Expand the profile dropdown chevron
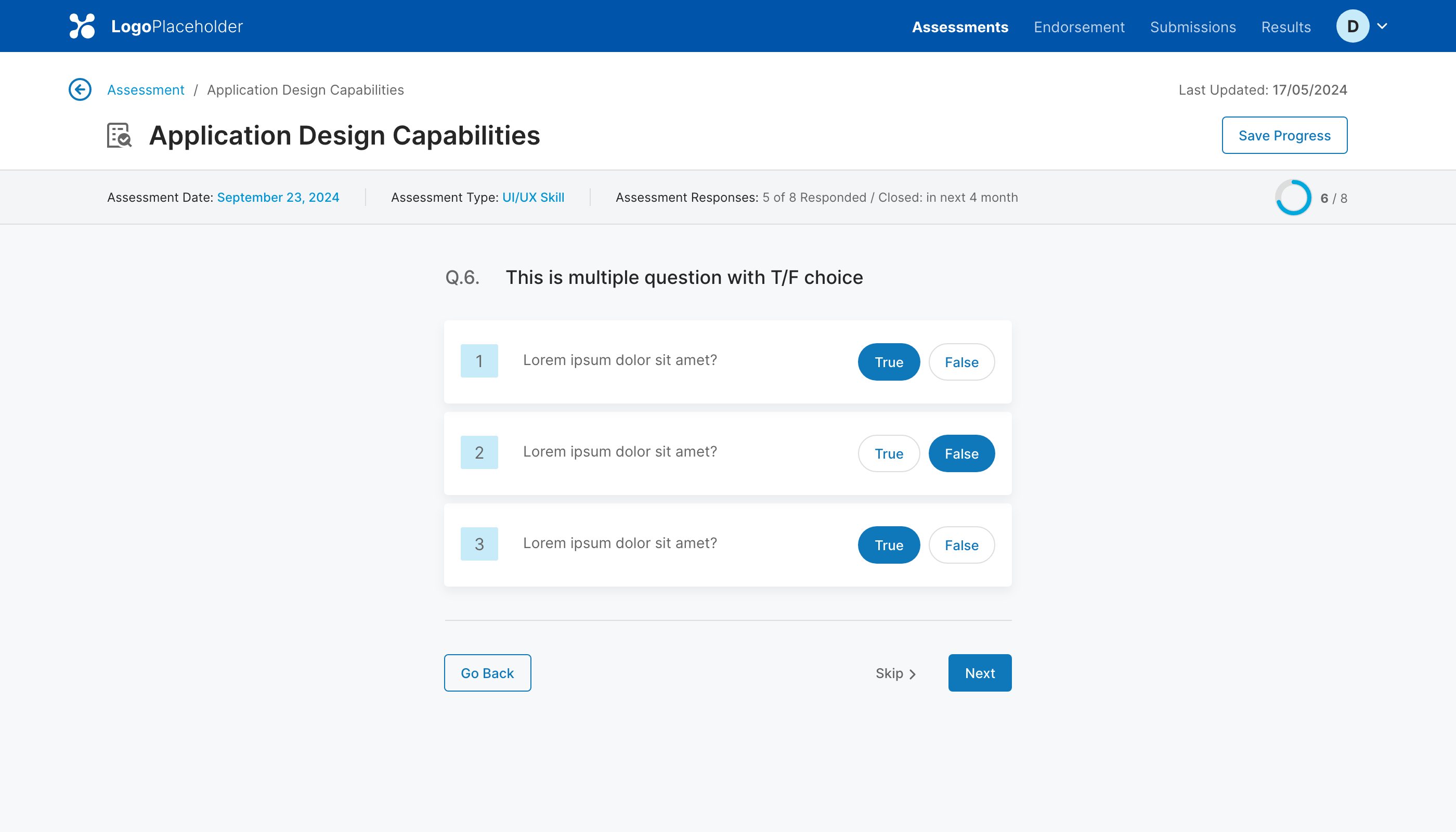 click(x=1382, y=27)
